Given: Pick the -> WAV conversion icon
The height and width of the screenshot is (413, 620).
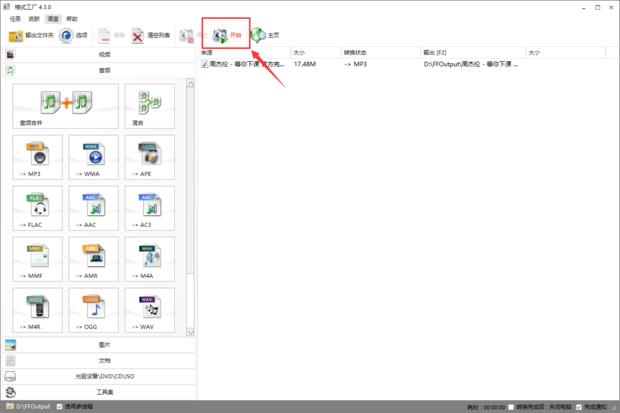Looking at the screenshot, I should [149, 309].
